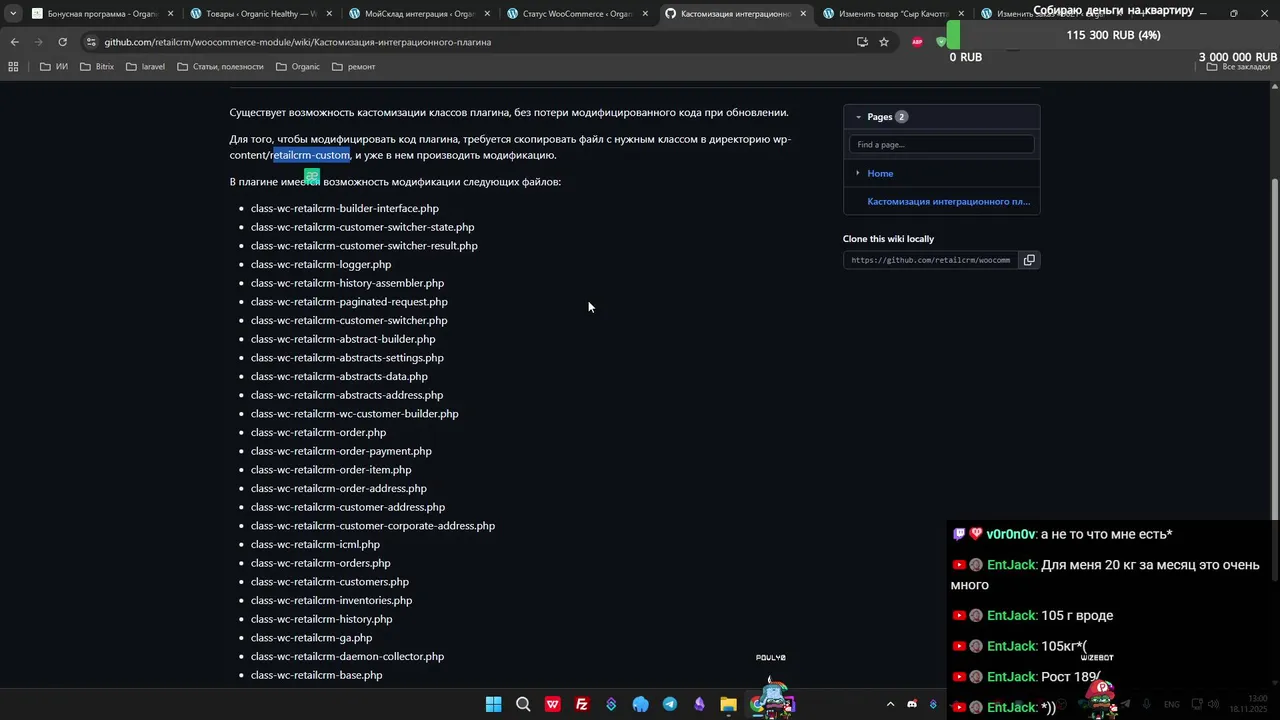This screenshot has height=720, width=1280.
Task: Click the browser address bar URL
Action: click(x=298, y=42)
